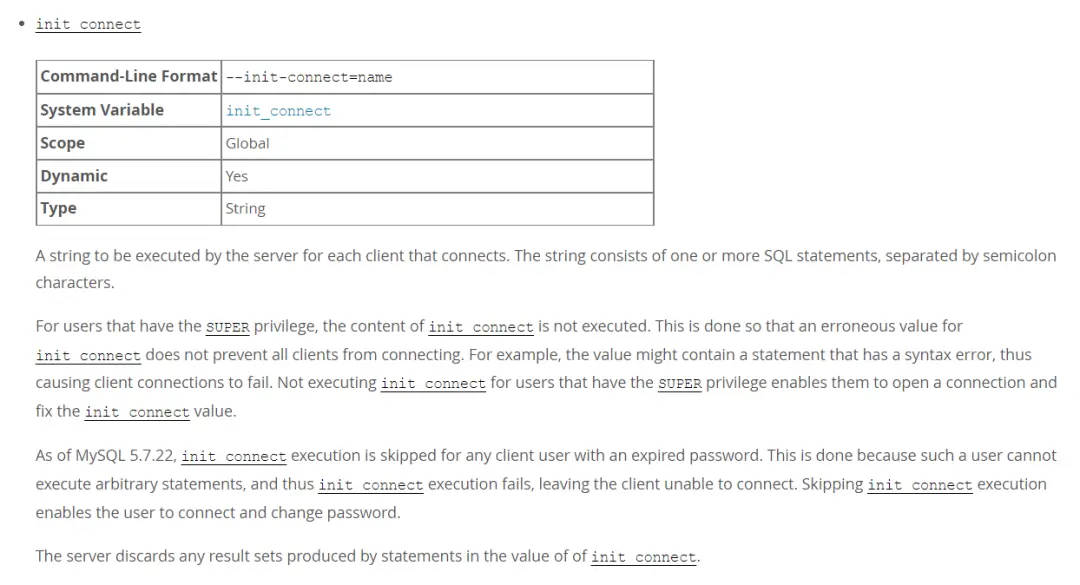Screen dimensions: 1080x585
Task: Click the "Dynamic" row label
Action: pyautogui.click(x=74, y=176)
